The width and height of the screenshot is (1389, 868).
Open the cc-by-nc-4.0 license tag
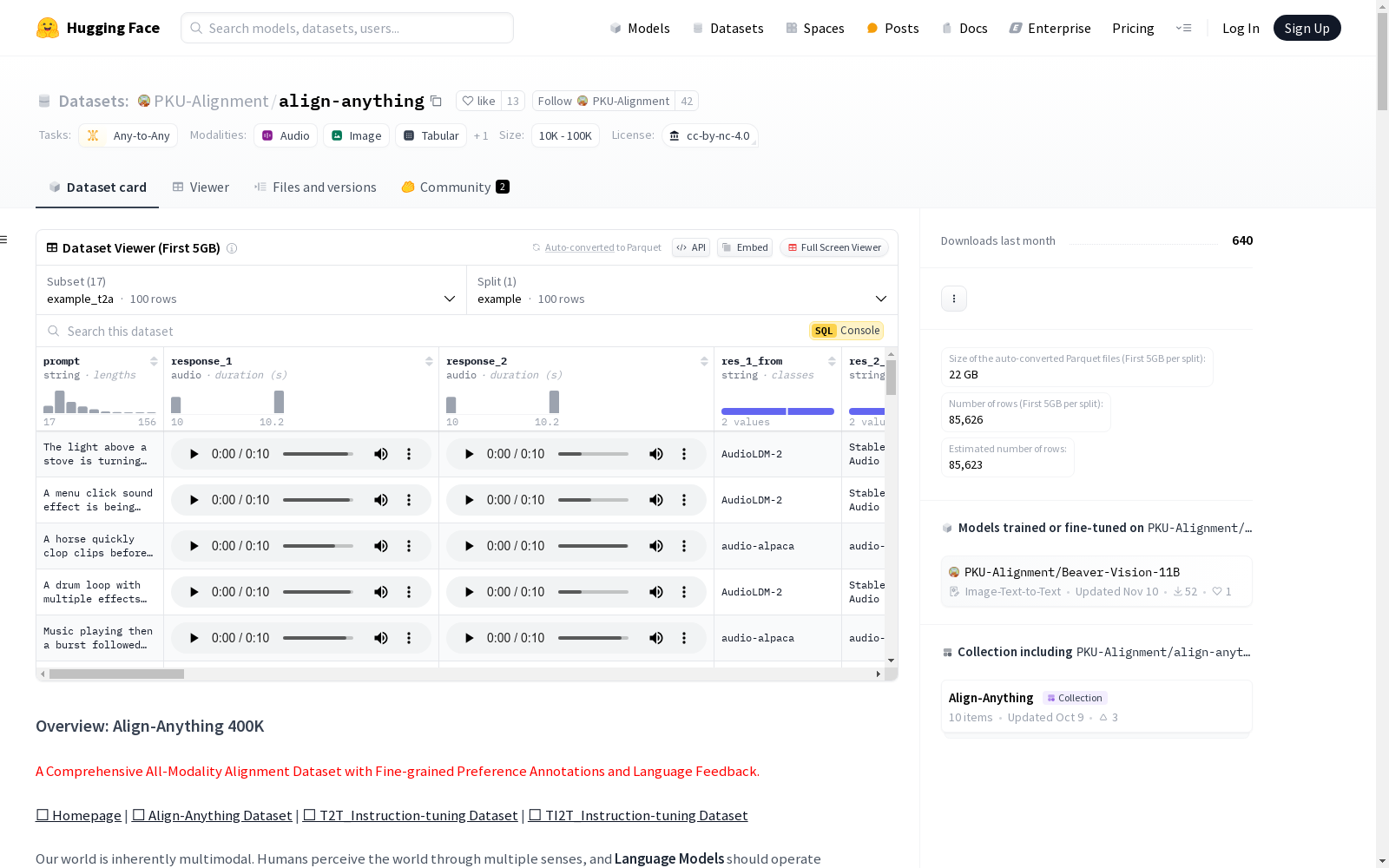(x=710, y=136)
